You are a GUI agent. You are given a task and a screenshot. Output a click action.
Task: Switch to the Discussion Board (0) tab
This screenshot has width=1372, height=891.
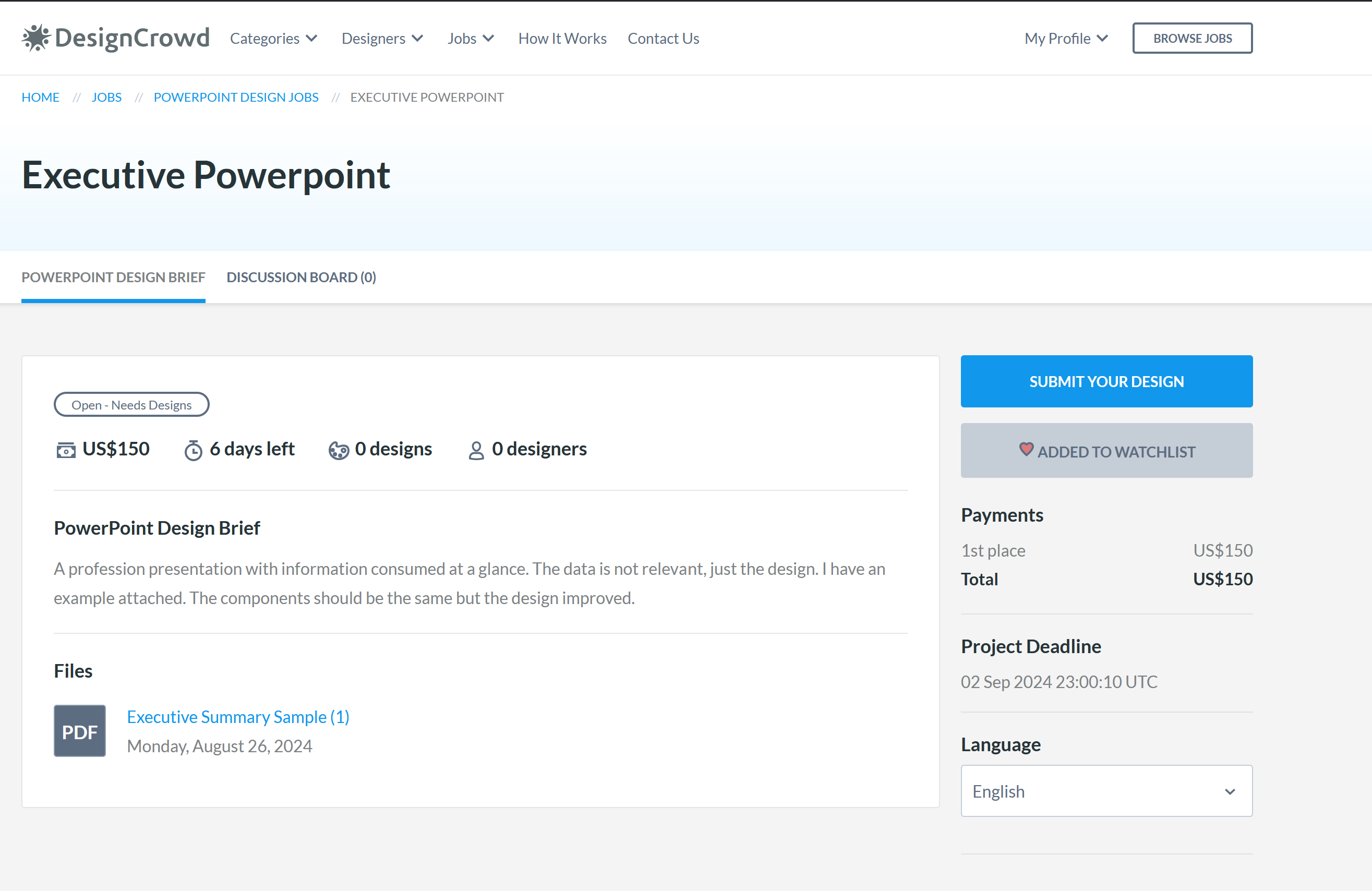pos(302,277)
